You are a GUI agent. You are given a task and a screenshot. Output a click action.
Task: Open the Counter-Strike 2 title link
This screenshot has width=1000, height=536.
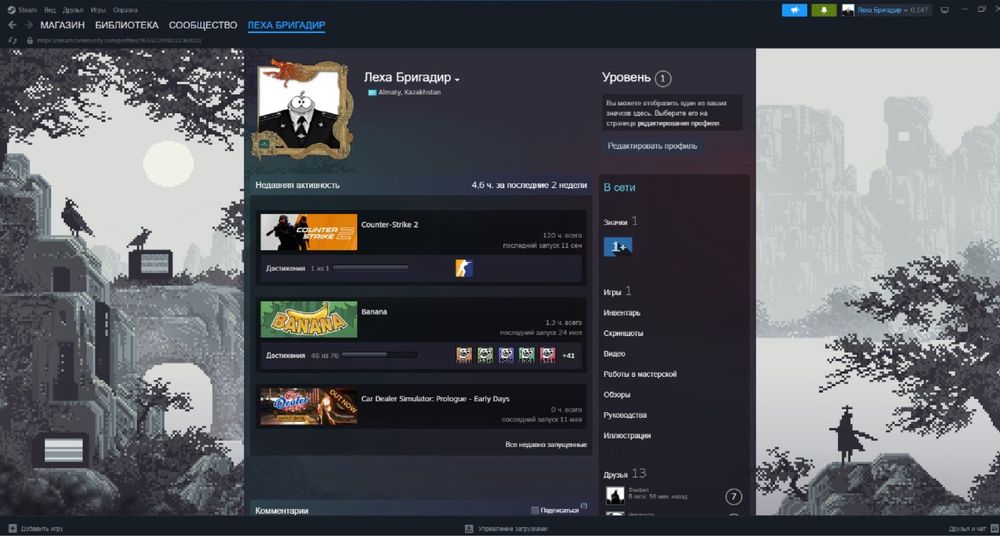click(390, 225)
